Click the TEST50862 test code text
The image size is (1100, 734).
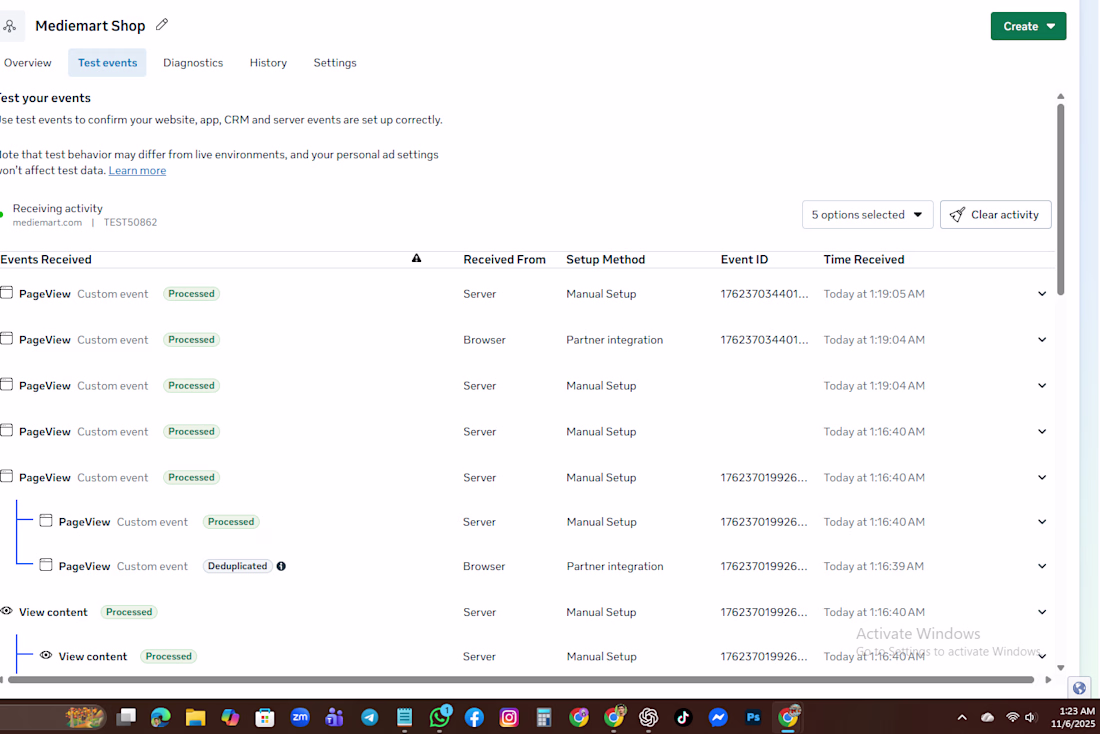130,222
